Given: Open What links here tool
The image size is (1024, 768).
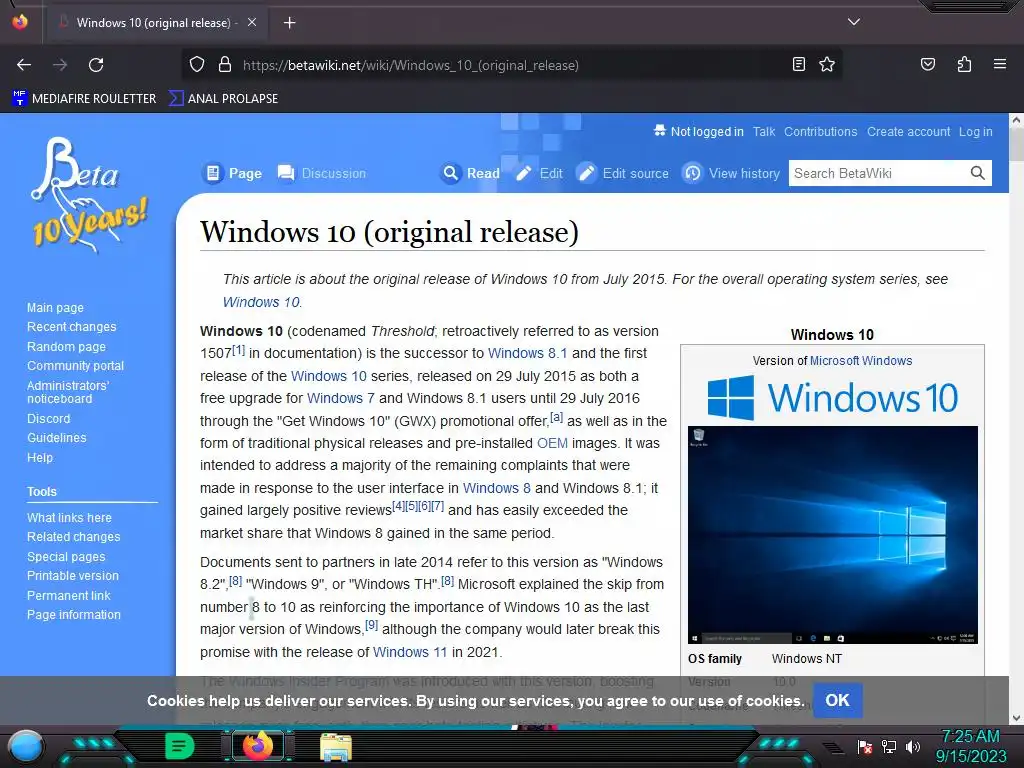Looking at the screenshot, I should [69, 517].
